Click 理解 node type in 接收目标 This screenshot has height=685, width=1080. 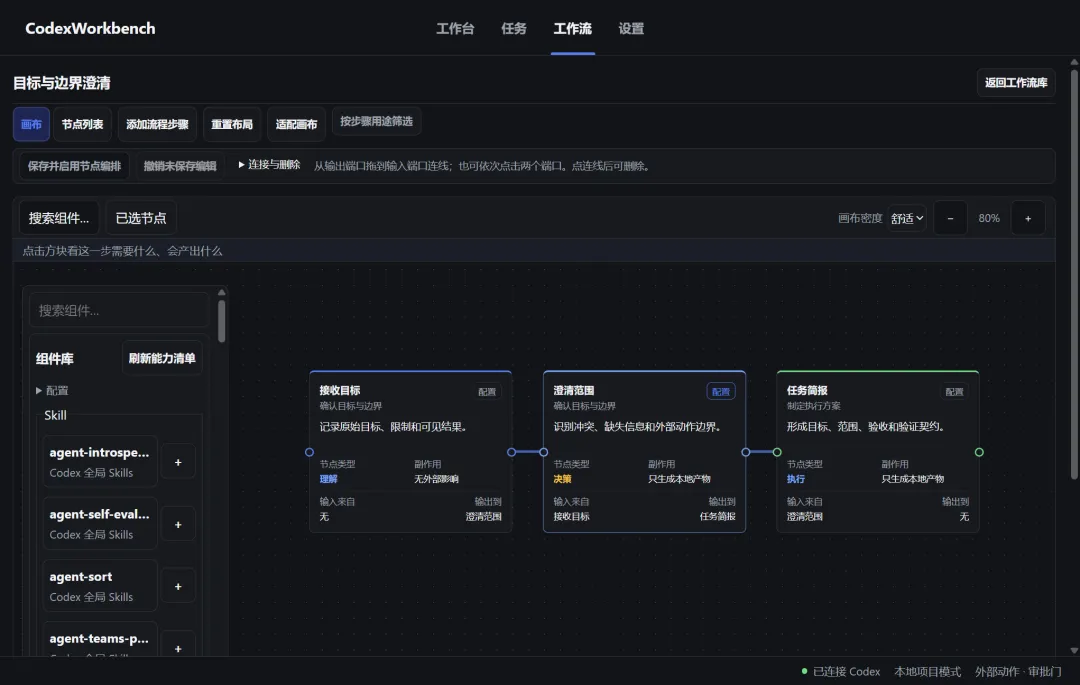[x=329, y=478]
